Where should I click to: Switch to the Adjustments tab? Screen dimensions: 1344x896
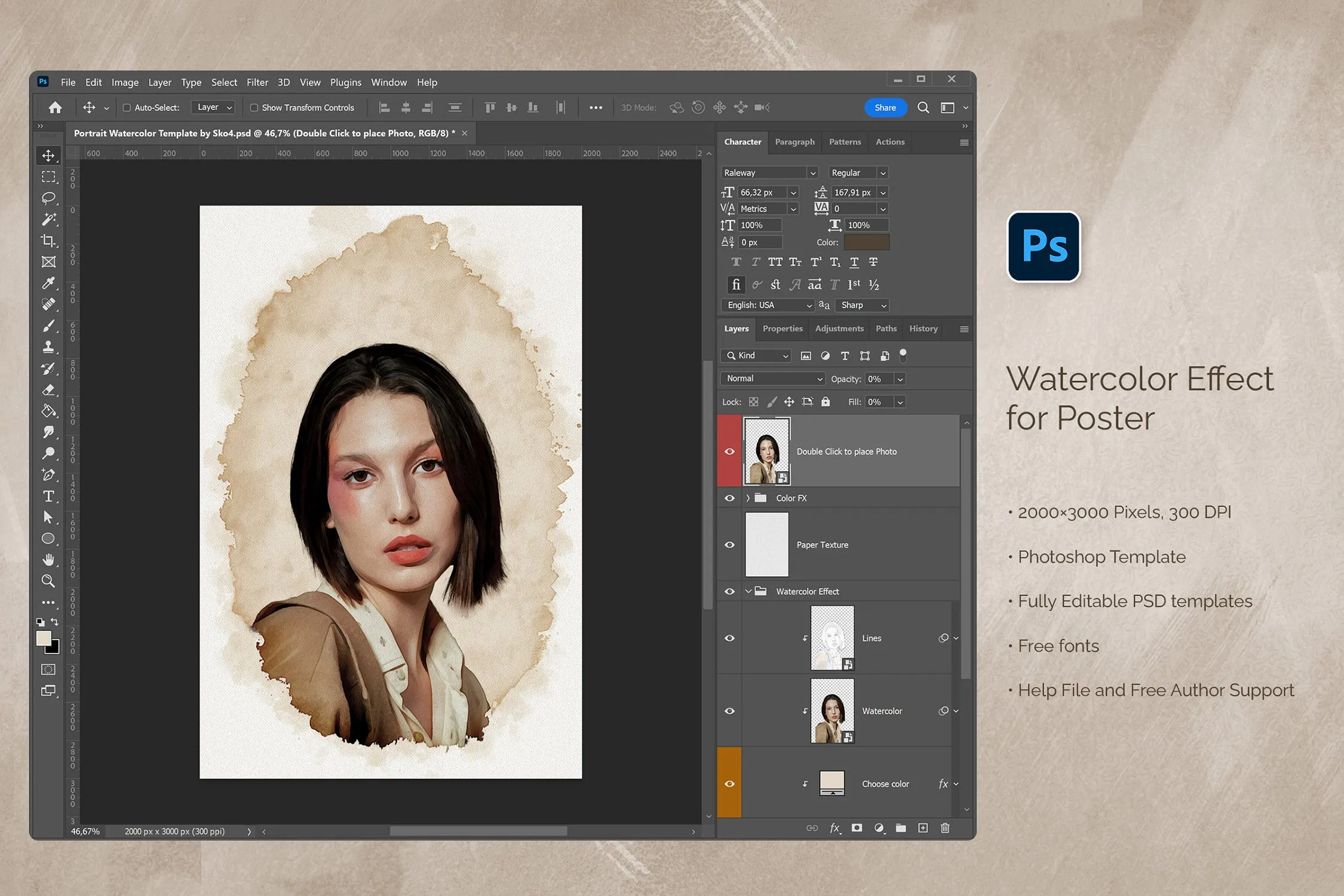[x=839, y=329]
